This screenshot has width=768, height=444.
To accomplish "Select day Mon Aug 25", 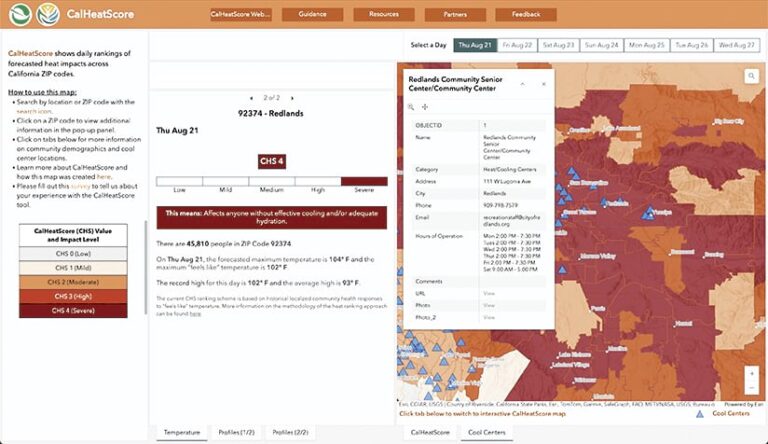I will [x=647, y=45].
